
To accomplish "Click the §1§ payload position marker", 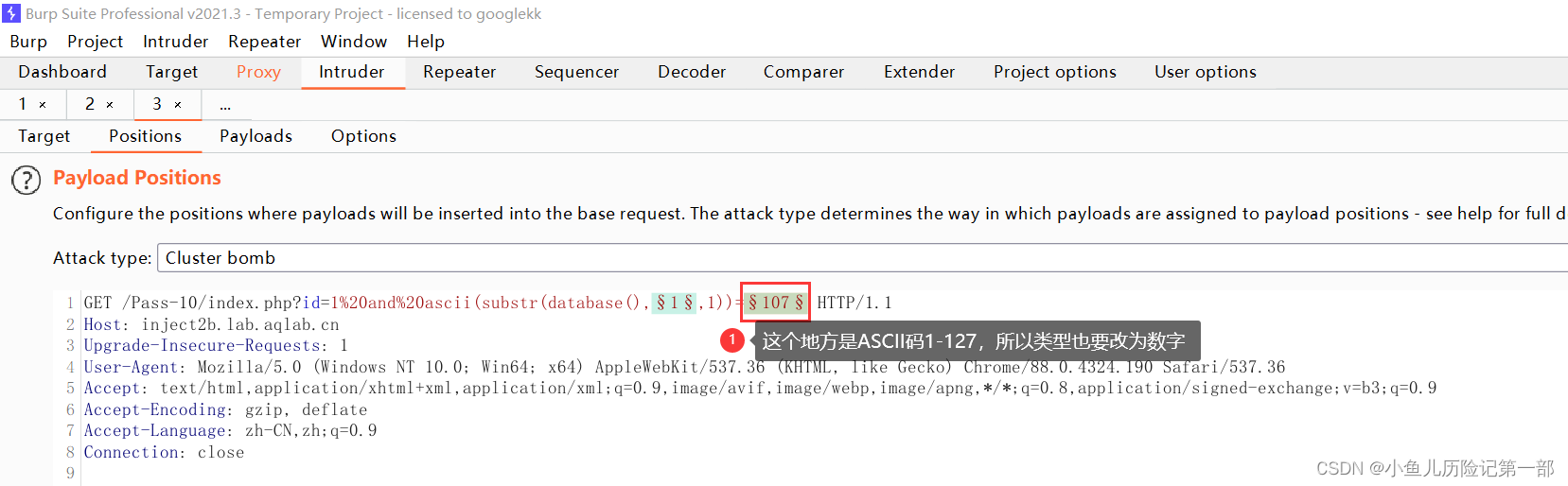I will pyautogui.click(x=675, y=303).
